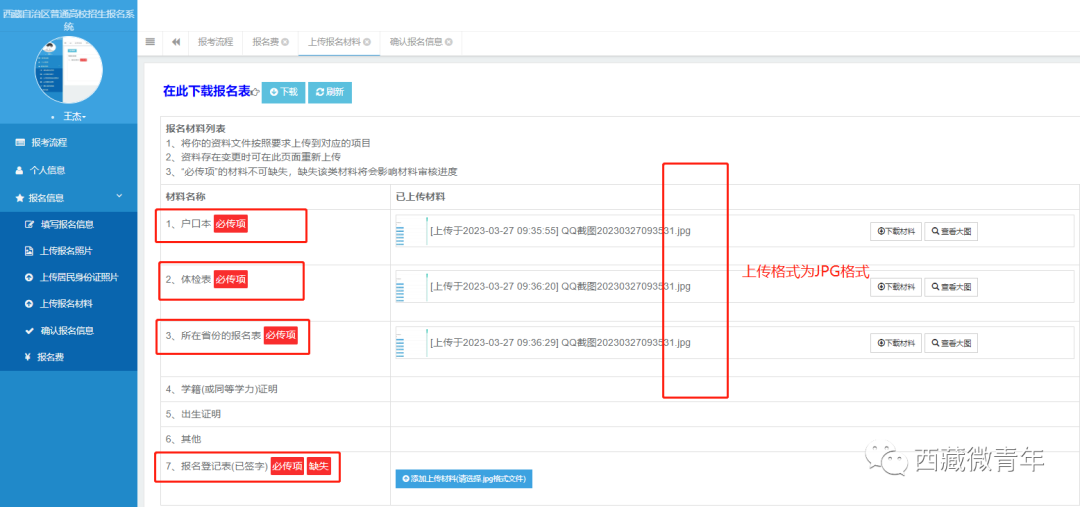The image size is (1080, 507).
Task: Click 查看大图 for the 体检表 file
Action: (950, 287)
